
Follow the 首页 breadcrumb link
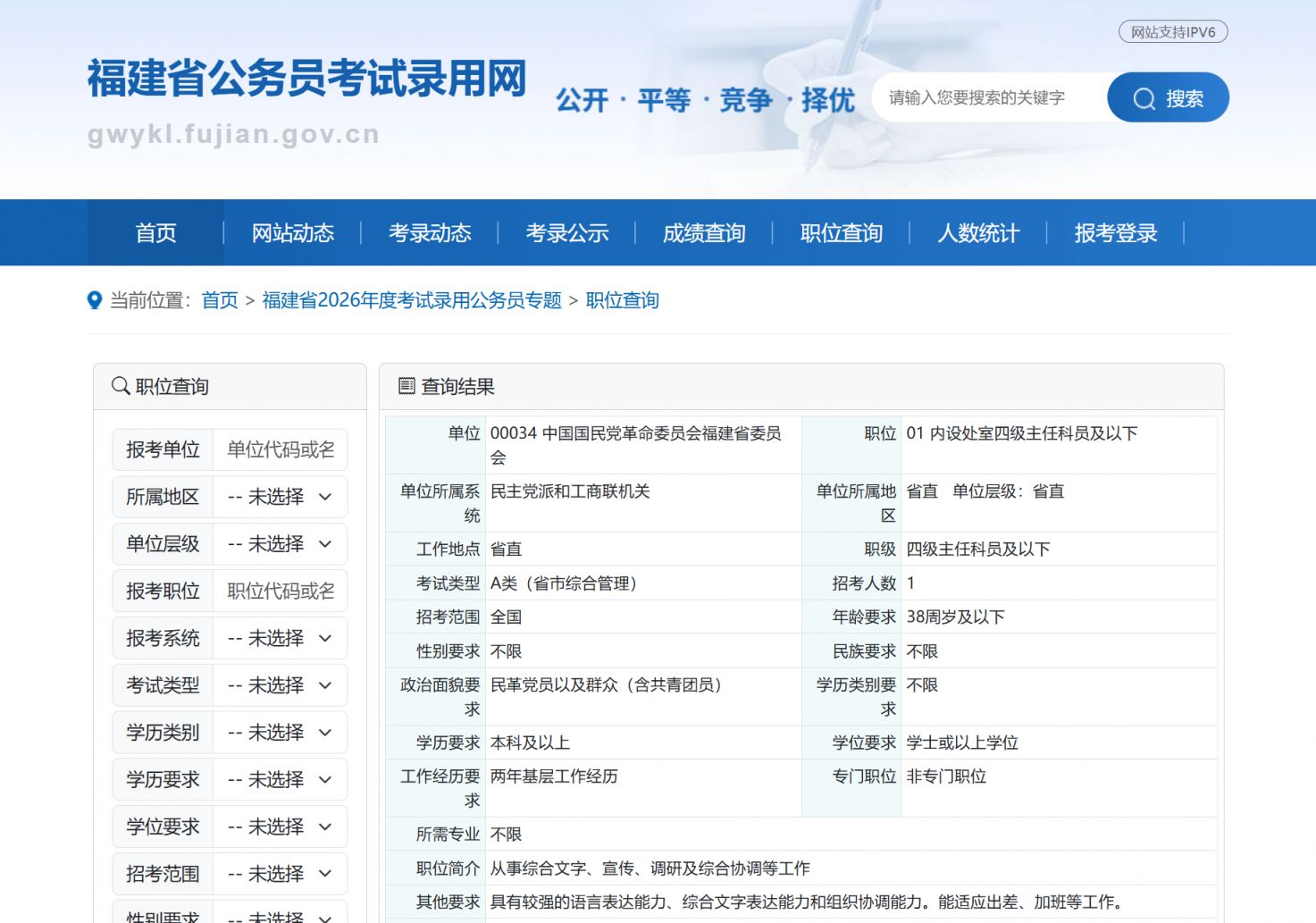[220, 300]
